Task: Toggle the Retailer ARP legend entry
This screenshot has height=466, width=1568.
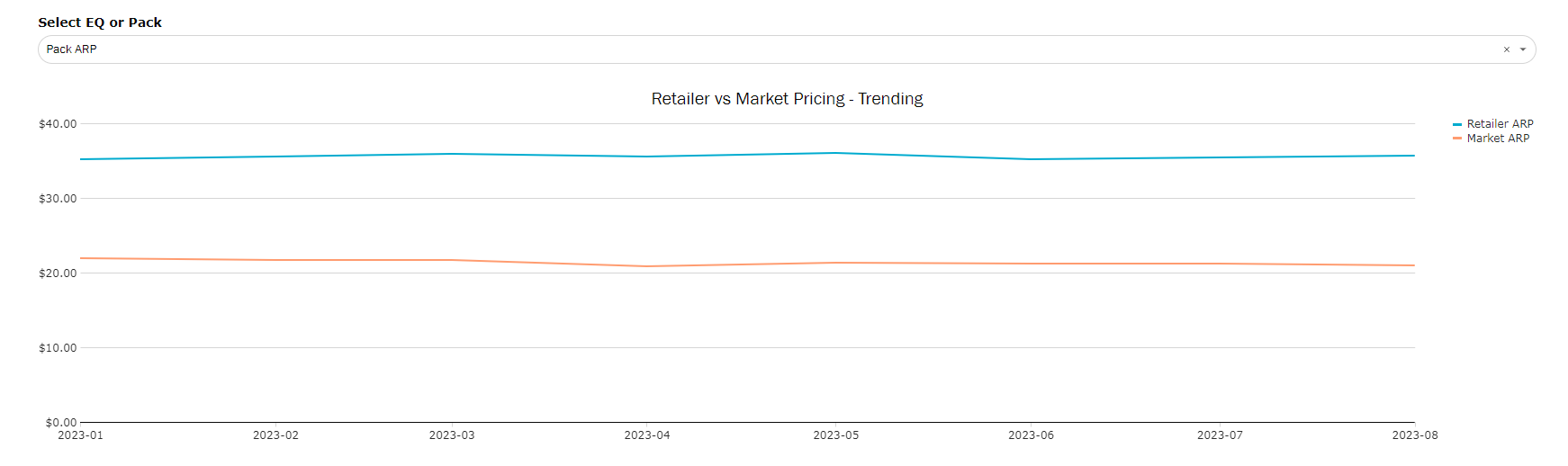Action: tap(1500, 124)
